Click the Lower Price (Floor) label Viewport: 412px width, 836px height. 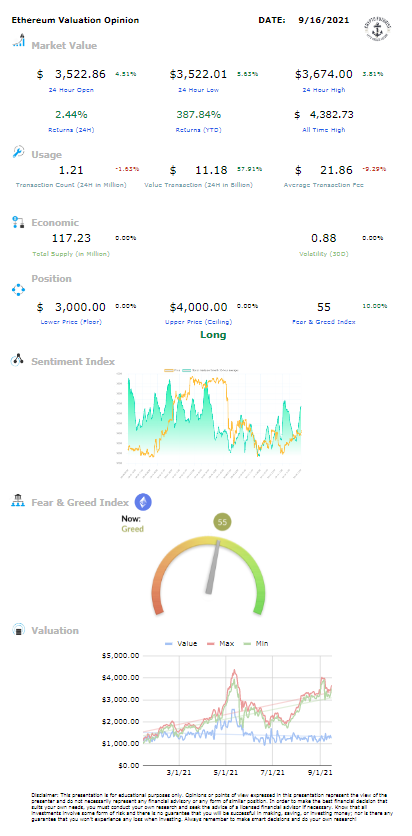(71, 322)
